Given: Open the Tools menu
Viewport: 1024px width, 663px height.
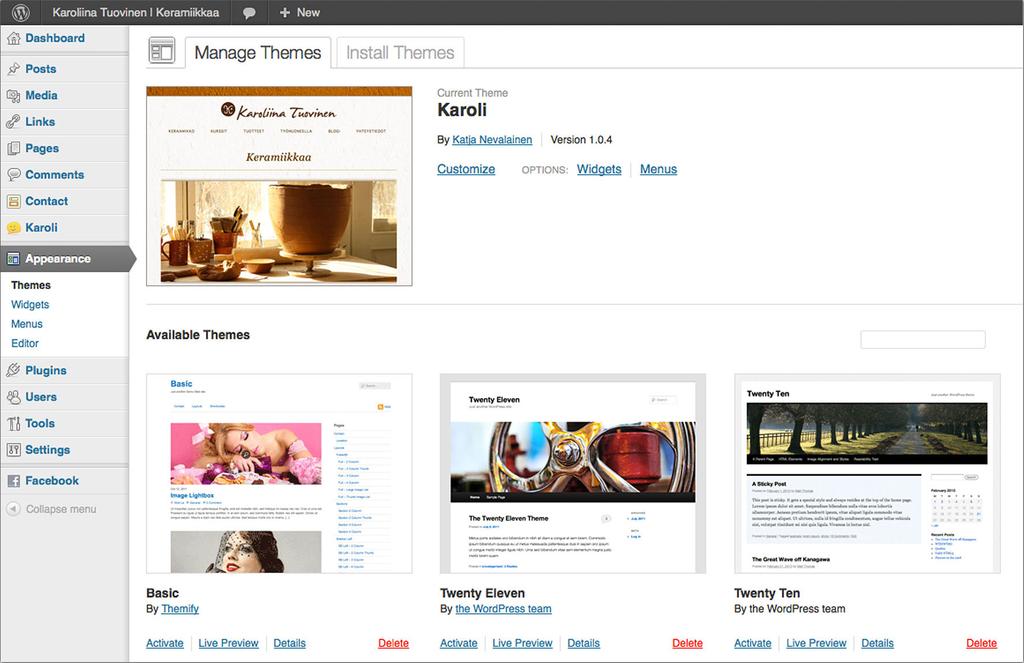Looking at the screenshot, I should [x=40, y=424].
